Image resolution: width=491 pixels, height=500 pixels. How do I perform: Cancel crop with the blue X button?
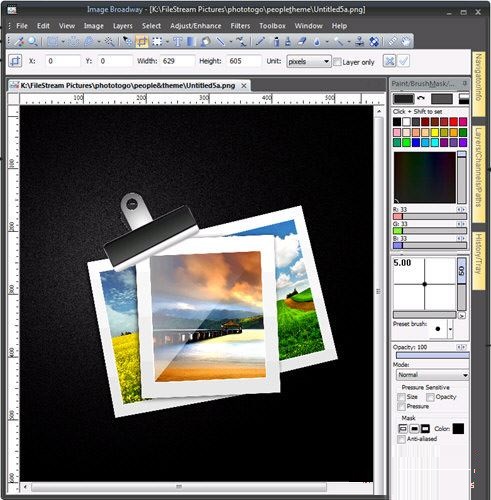[389, 61]
